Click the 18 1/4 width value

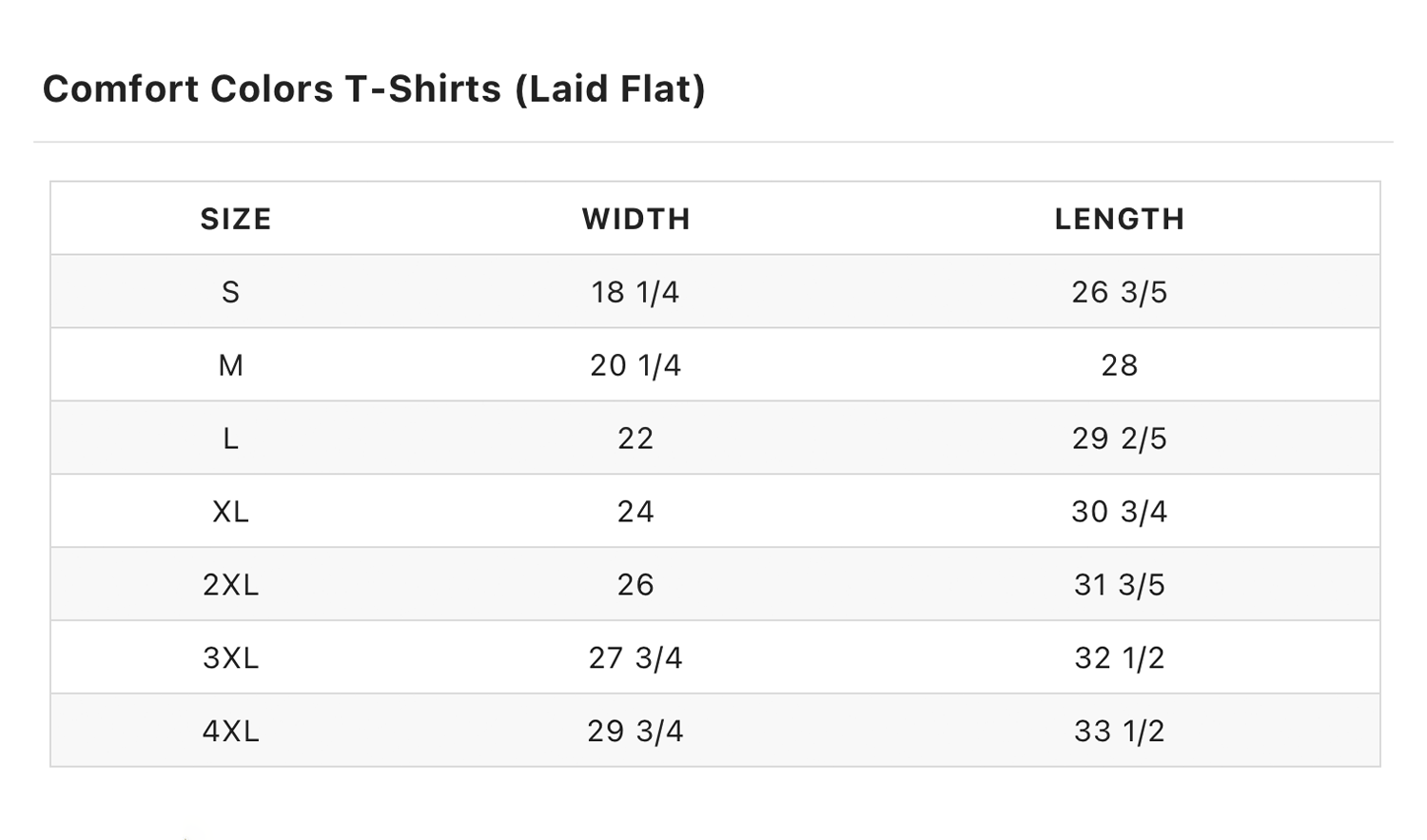click(x=635, y=292)
